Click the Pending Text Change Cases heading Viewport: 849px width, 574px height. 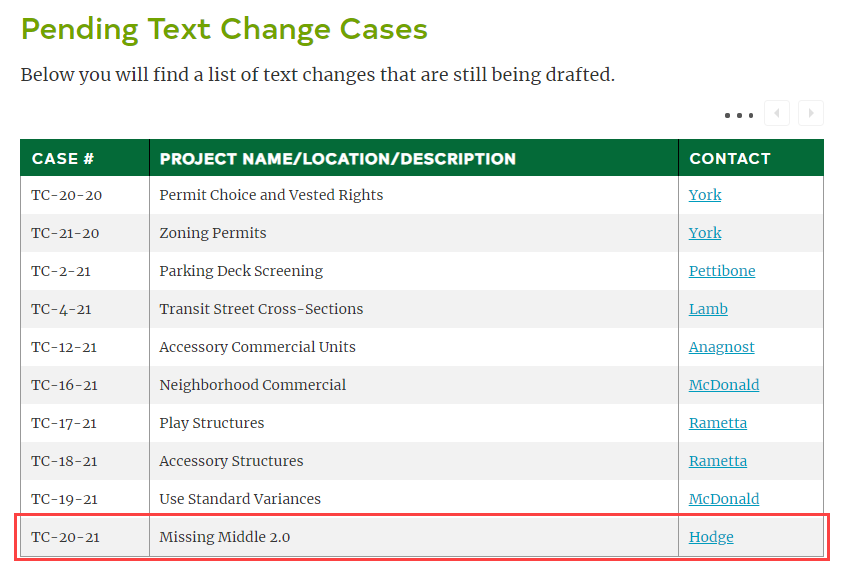point(224,29)
